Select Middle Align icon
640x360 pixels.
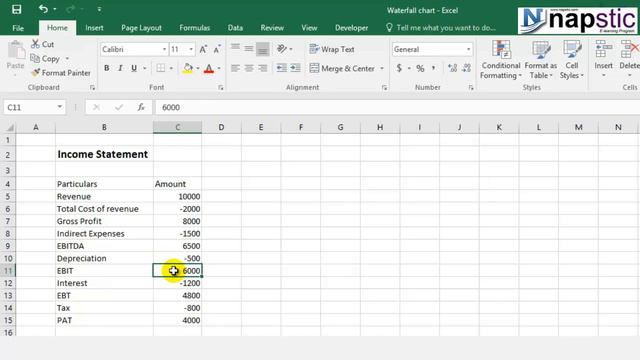tap(249, 49)
